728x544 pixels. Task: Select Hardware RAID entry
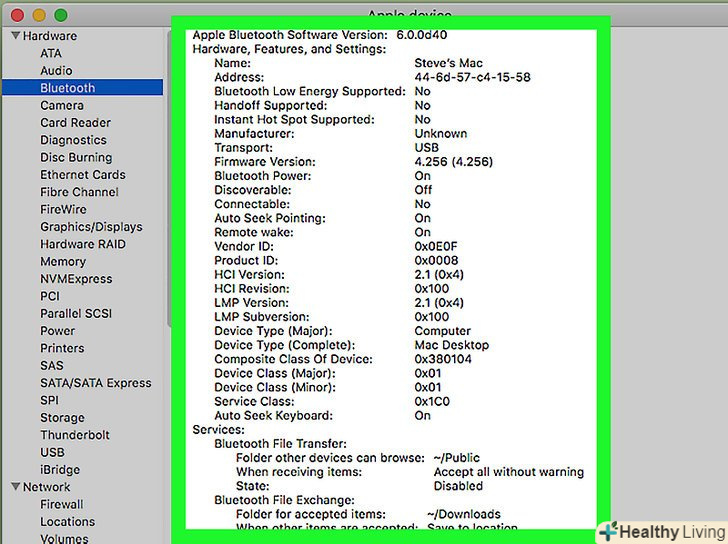(x=83, y=244)
